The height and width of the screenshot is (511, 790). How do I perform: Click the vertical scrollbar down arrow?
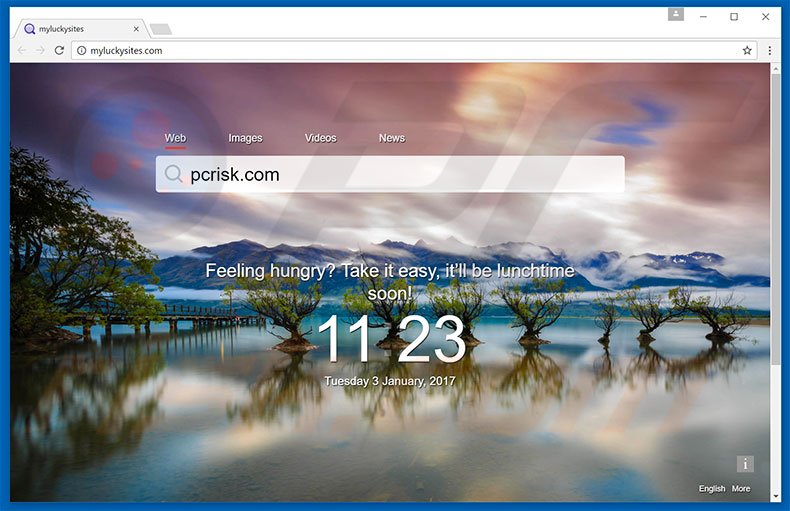point(775,495)
